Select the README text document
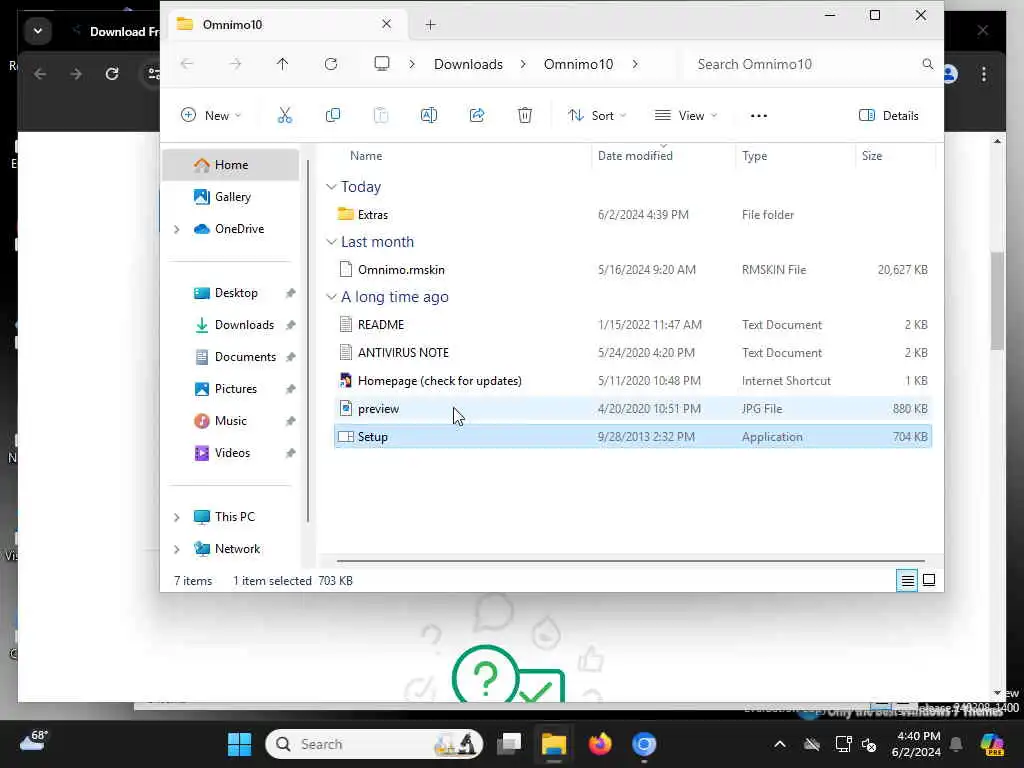The image size is (1024, 768). click(x=633, y=325)
